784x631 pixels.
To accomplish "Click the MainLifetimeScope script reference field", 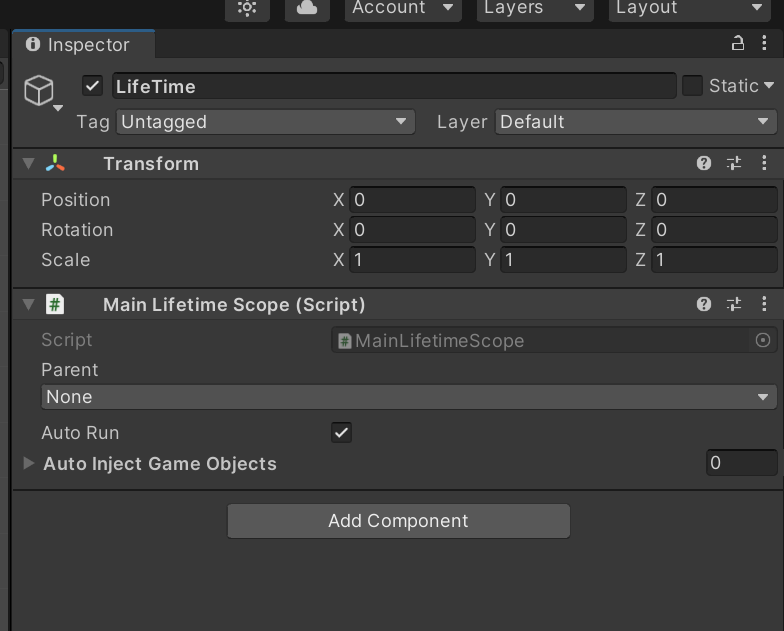I will pos(554,340).
